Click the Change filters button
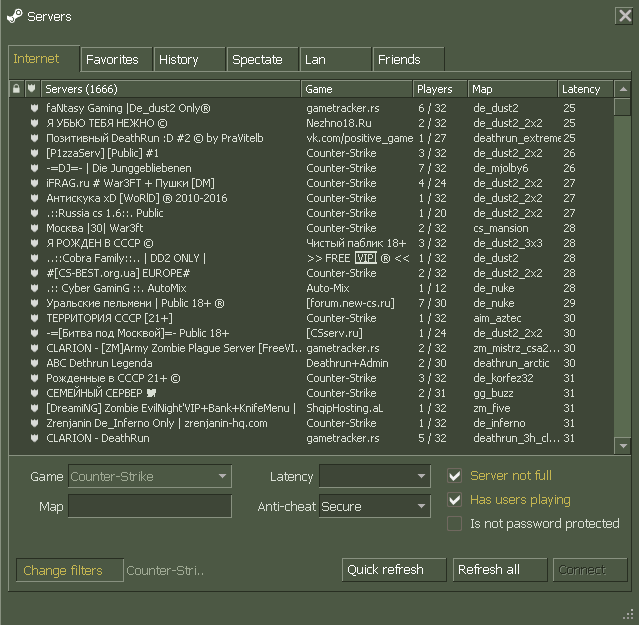The width and height of the screenshot is (639, 625). [x=70, y=570]
